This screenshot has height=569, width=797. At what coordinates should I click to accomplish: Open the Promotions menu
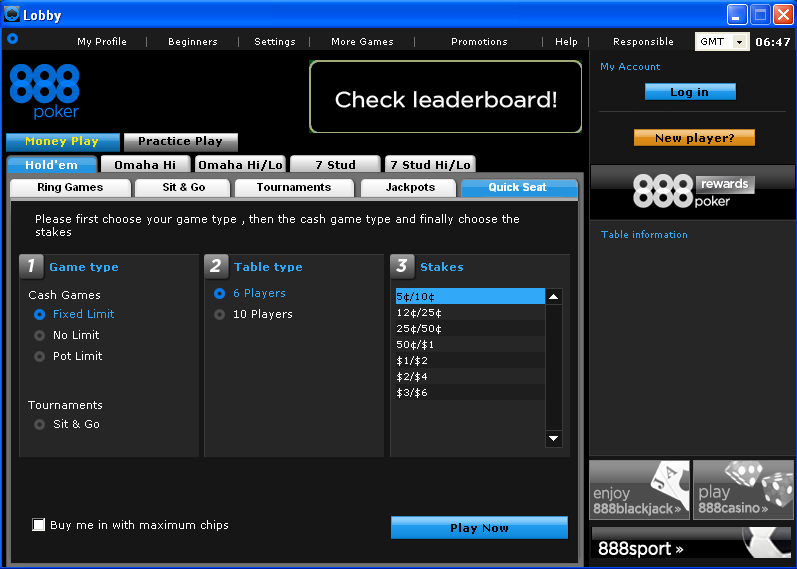coord(479,42)
